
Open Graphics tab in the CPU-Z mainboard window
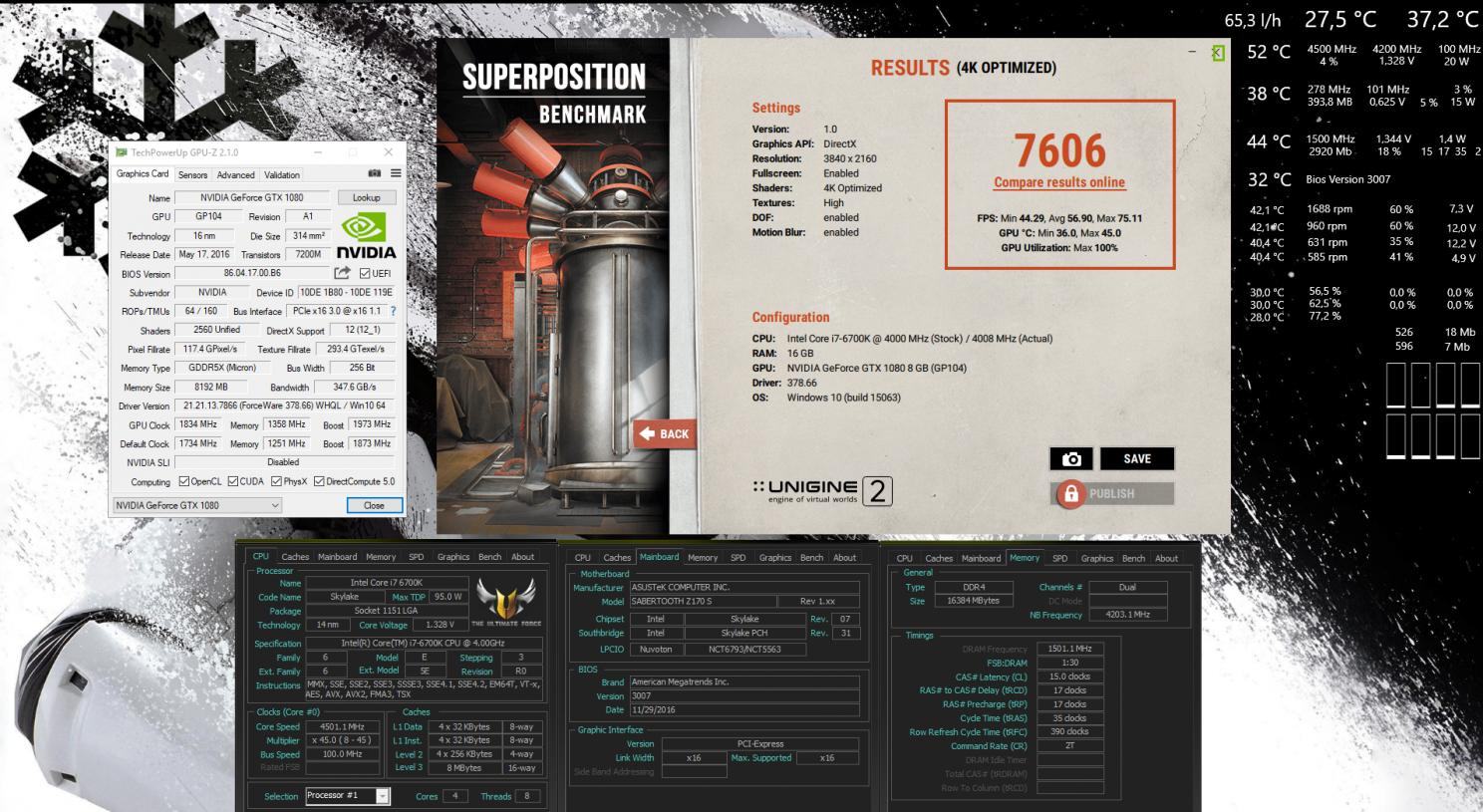click(x=774, y=558)
